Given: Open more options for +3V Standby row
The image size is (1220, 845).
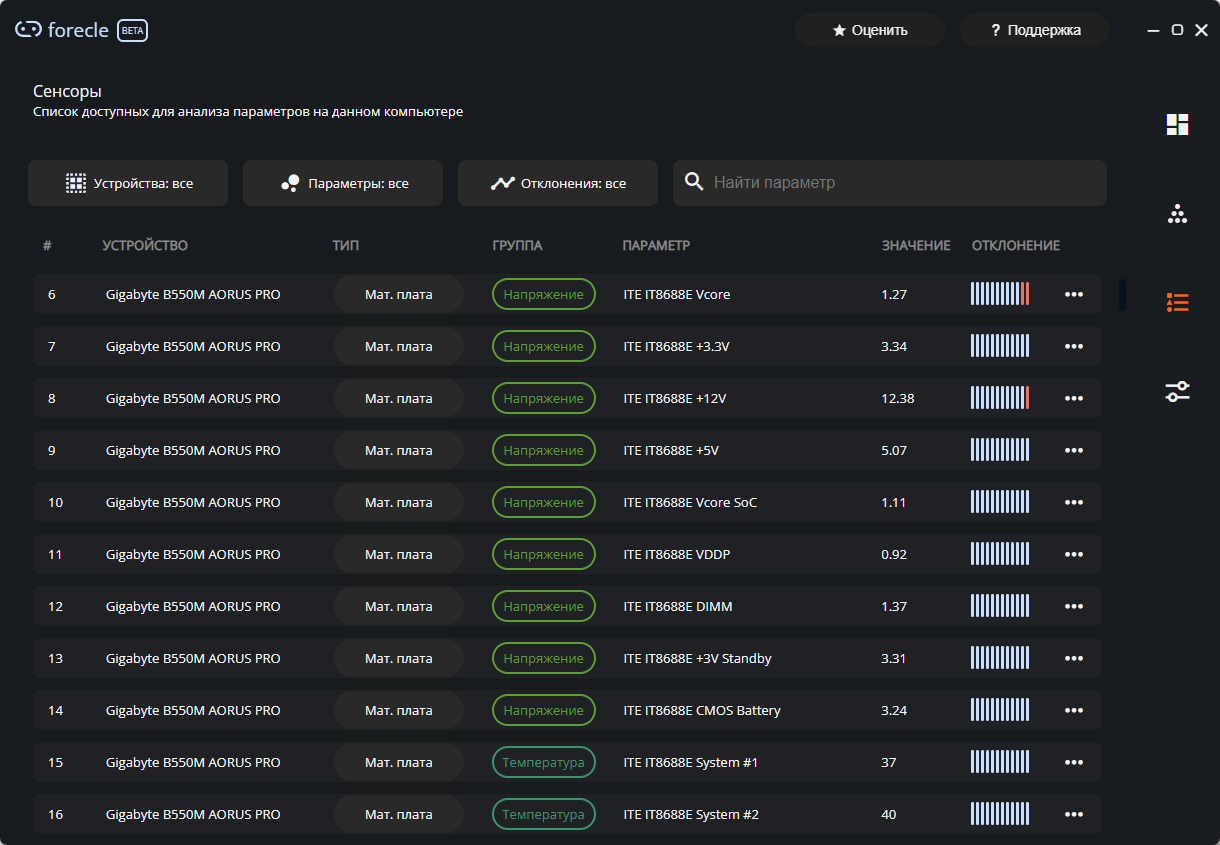Looking at the screenshot, I should pyautogui.click(x=1074, y=658).
